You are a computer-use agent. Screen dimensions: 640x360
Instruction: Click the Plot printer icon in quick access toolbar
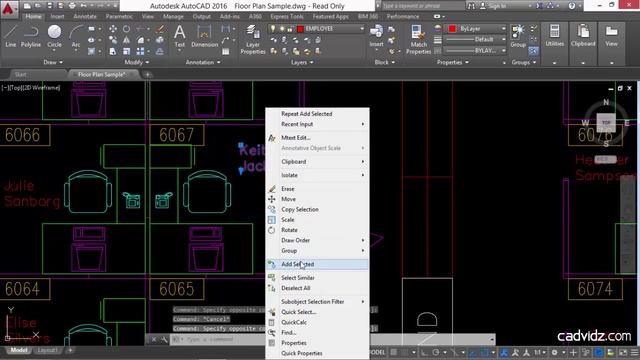click(72, 6)
